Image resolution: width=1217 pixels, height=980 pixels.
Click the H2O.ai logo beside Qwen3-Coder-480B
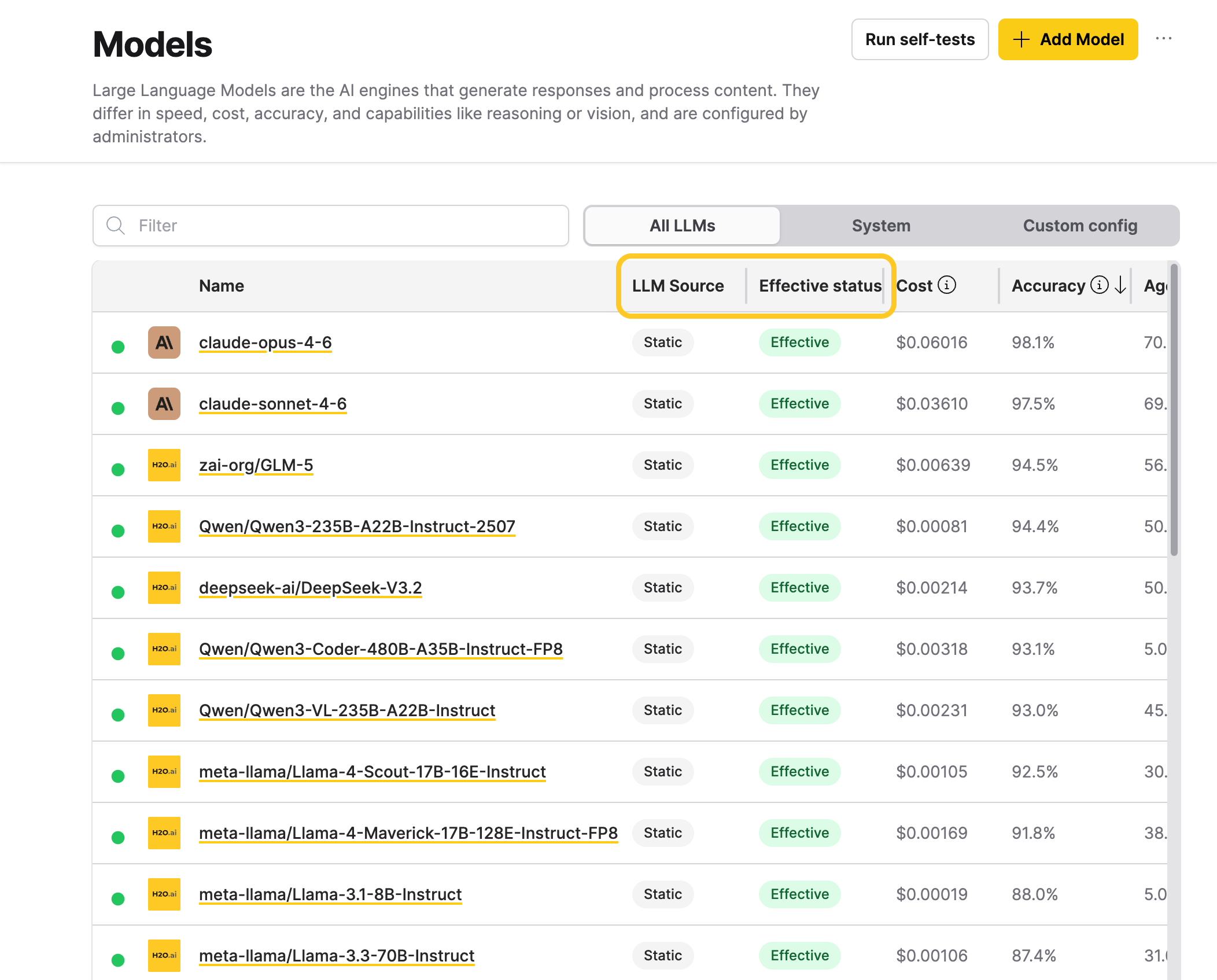164,649
